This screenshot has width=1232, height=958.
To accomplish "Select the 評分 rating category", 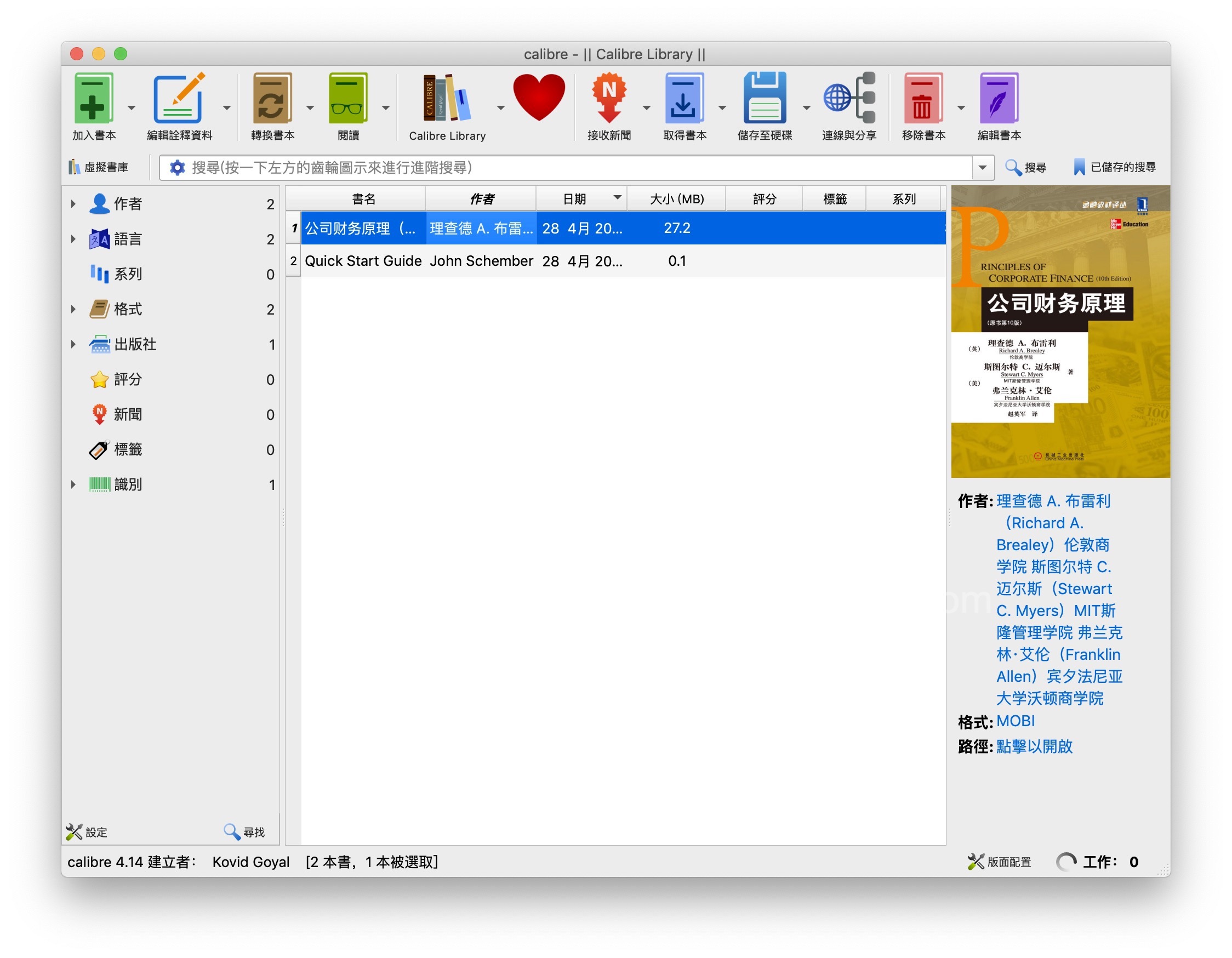I will click(170, 379).
